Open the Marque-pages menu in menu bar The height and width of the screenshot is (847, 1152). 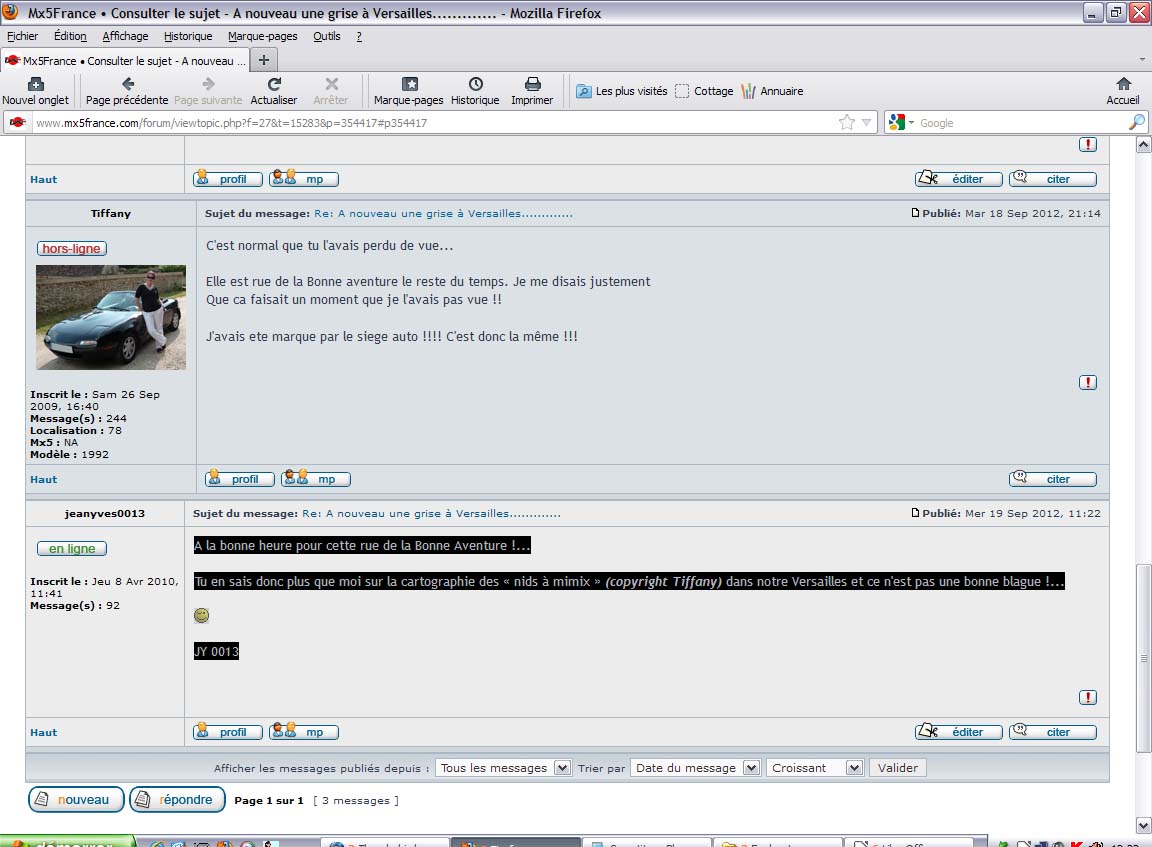point(262,36)
